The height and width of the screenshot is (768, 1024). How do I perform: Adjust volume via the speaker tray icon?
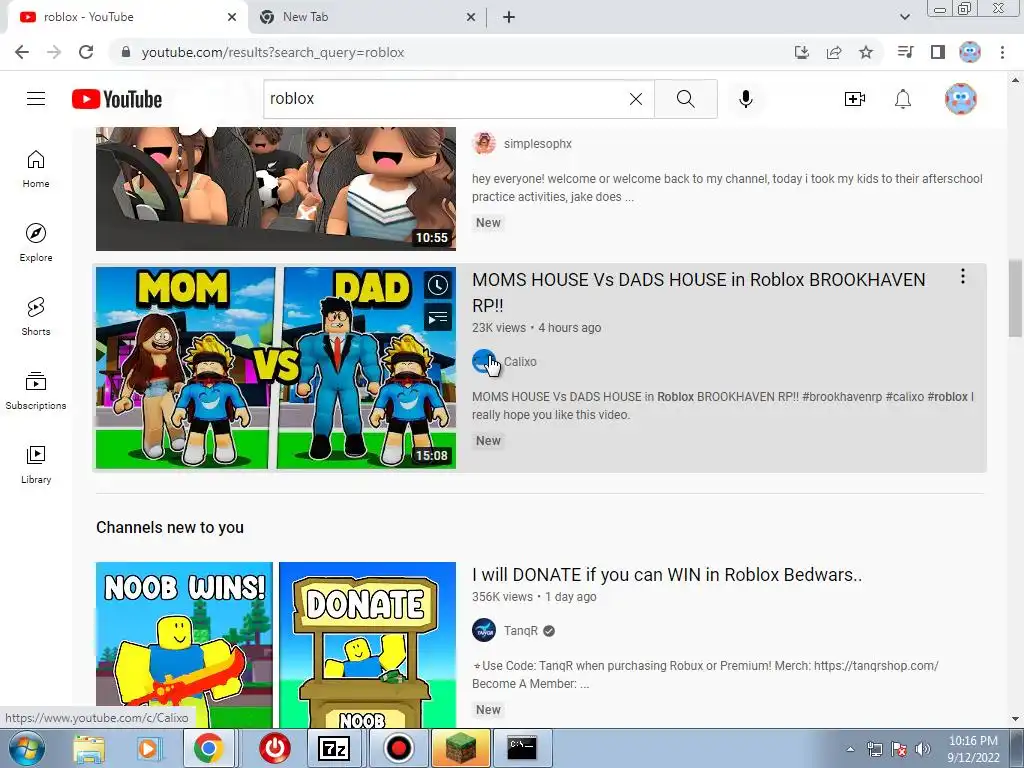tap(922, 749)
